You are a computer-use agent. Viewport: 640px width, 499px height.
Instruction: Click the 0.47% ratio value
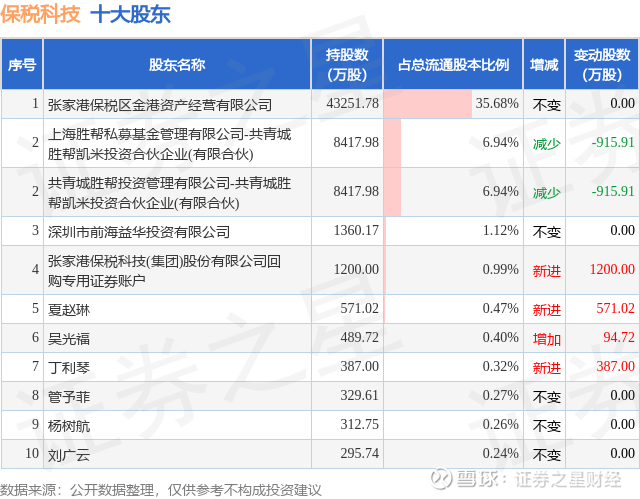tap(500, 308)
